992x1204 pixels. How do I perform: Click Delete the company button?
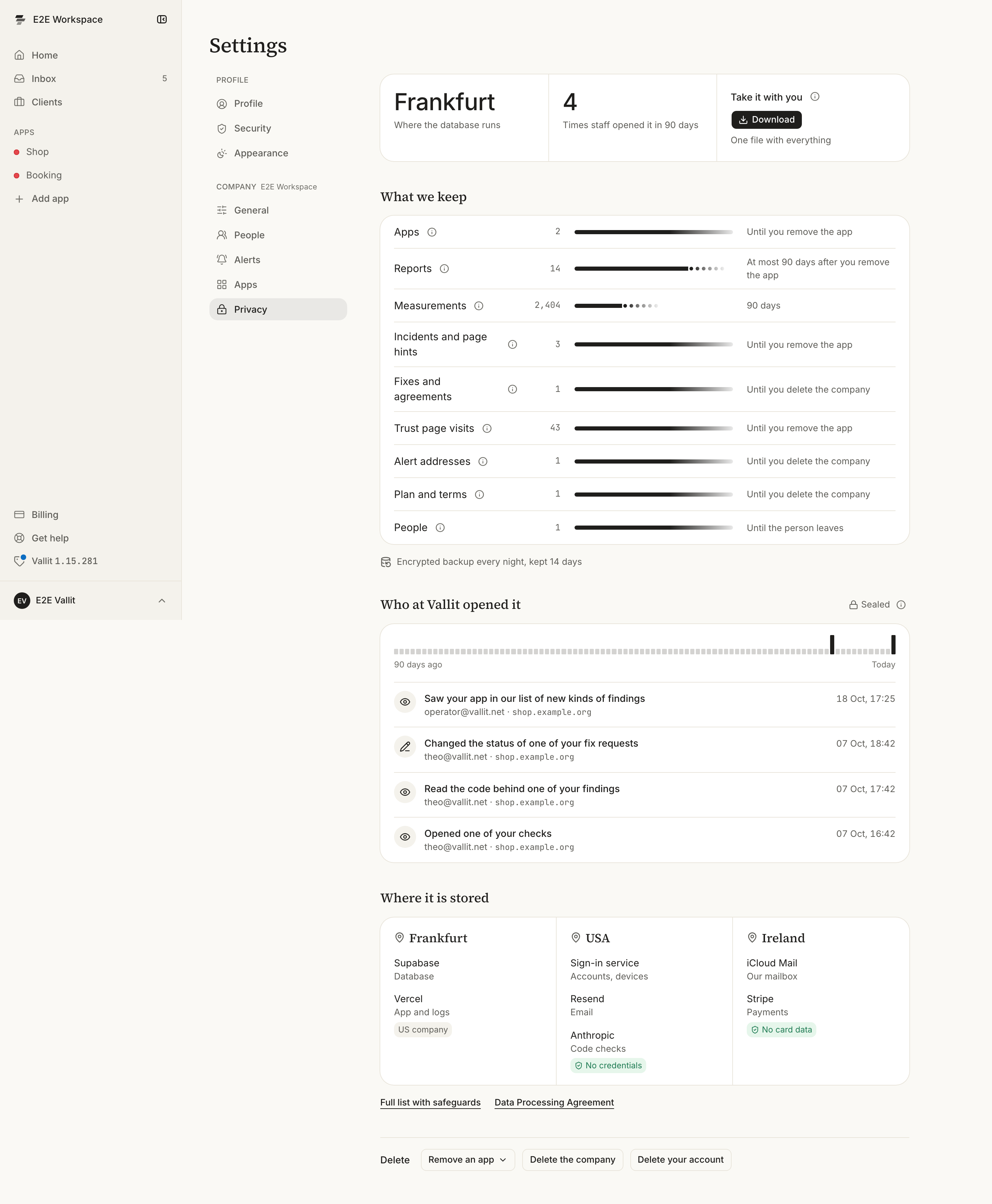tap(572, 1160)
